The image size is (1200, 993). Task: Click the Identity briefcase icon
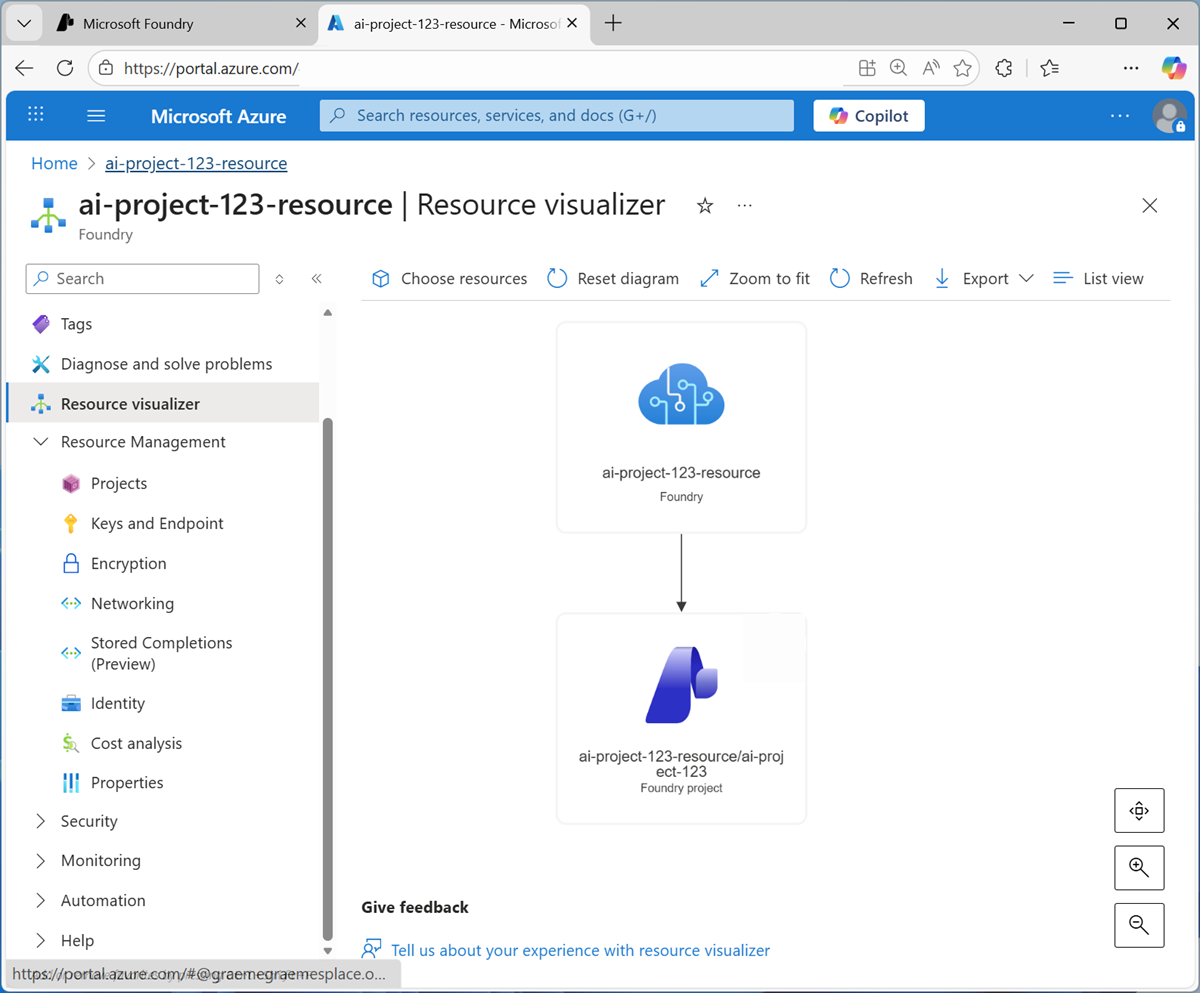tap(70, 703)
